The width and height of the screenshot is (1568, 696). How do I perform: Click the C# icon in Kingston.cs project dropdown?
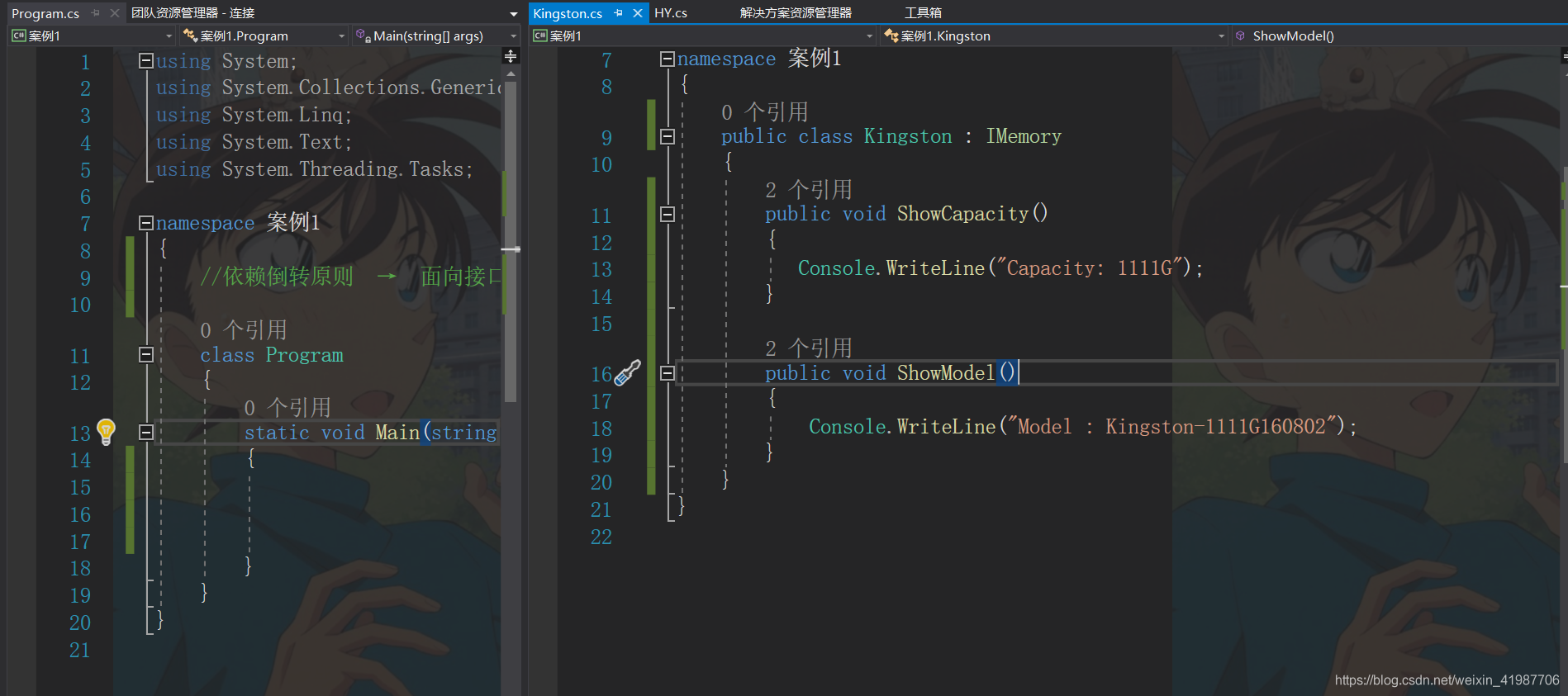(x=540, y=36)
